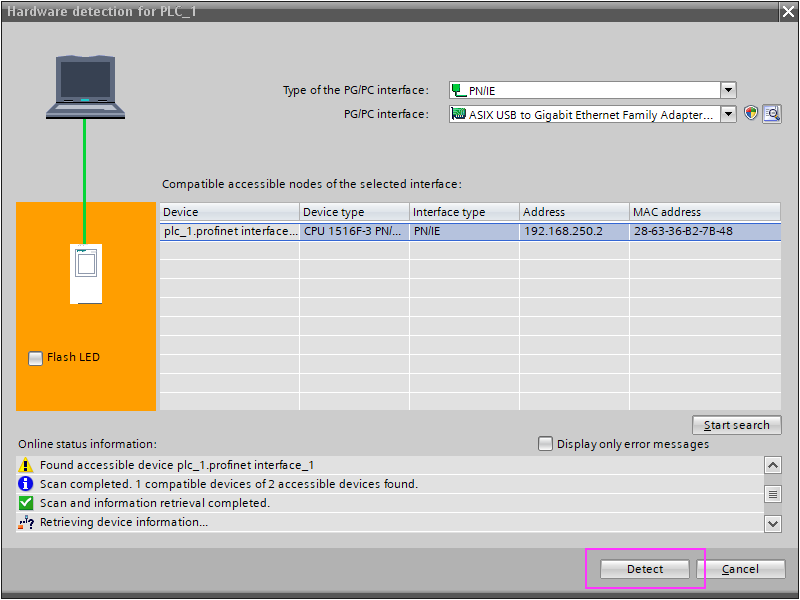The width and height of the screenshot is (800, 600).
Task: Sort by Interface type column header
Action: tap(464, 212)
